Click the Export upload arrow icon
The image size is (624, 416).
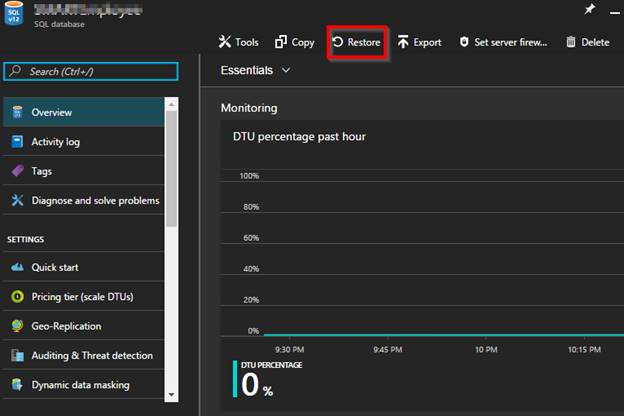click(x=403, y=43)
